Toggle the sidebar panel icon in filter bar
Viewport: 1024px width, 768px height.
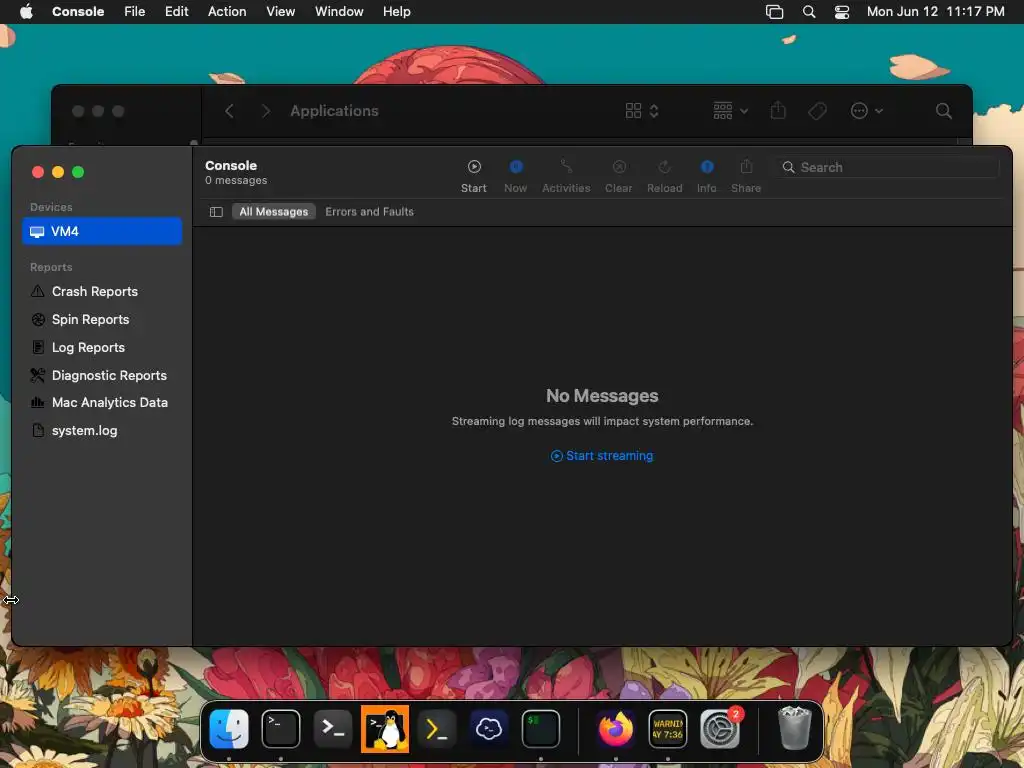[216, 212]
